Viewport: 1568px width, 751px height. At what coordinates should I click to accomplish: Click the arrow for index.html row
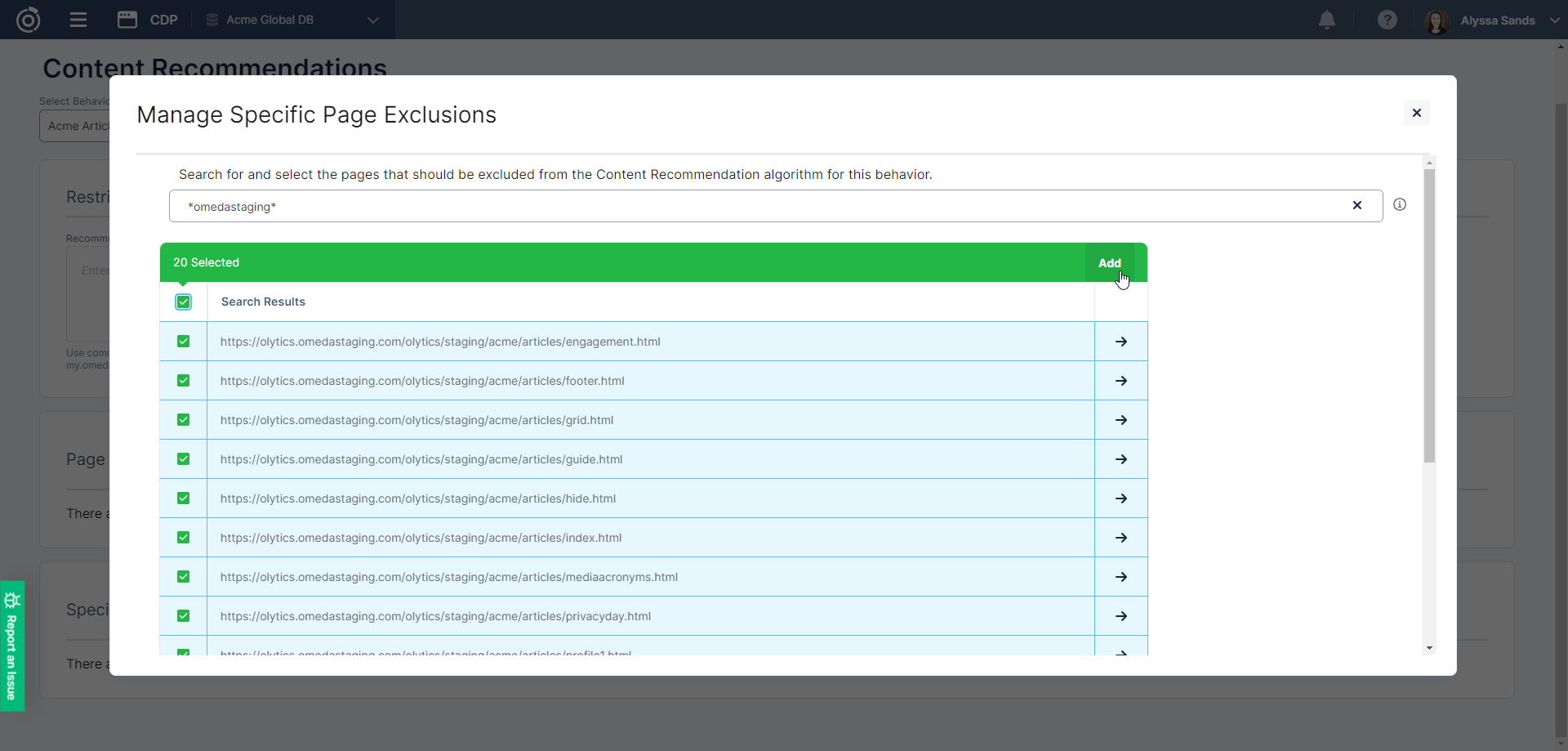[x=1121, y=538]
